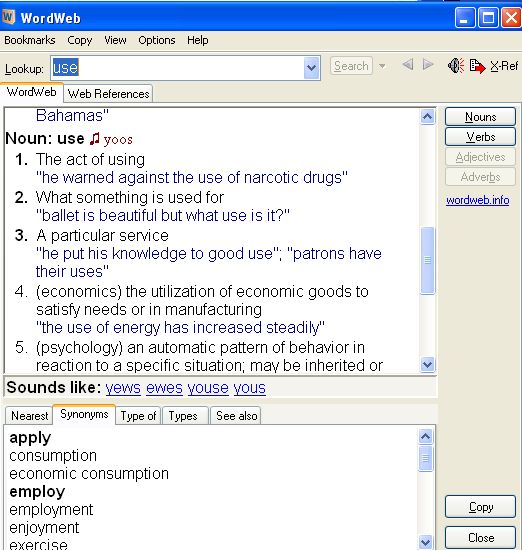Image resolution: width=522 pixels, height=550 pixels.
Task: Open the Search options dropdown arrow
Action: click(382, 66)
